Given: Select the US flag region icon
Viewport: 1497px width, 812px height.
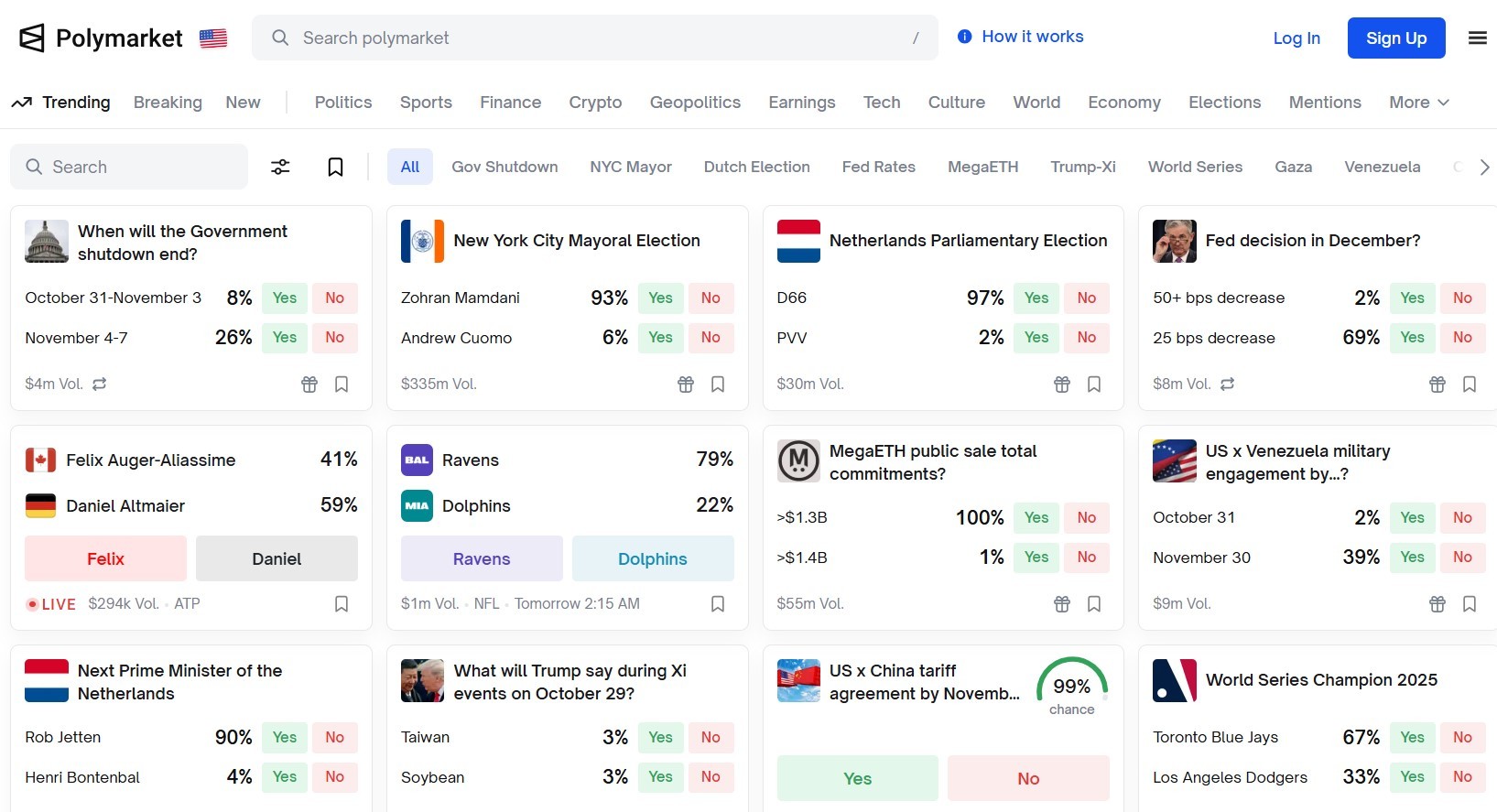Looking at the screenshot, I should tap(213, 38).
